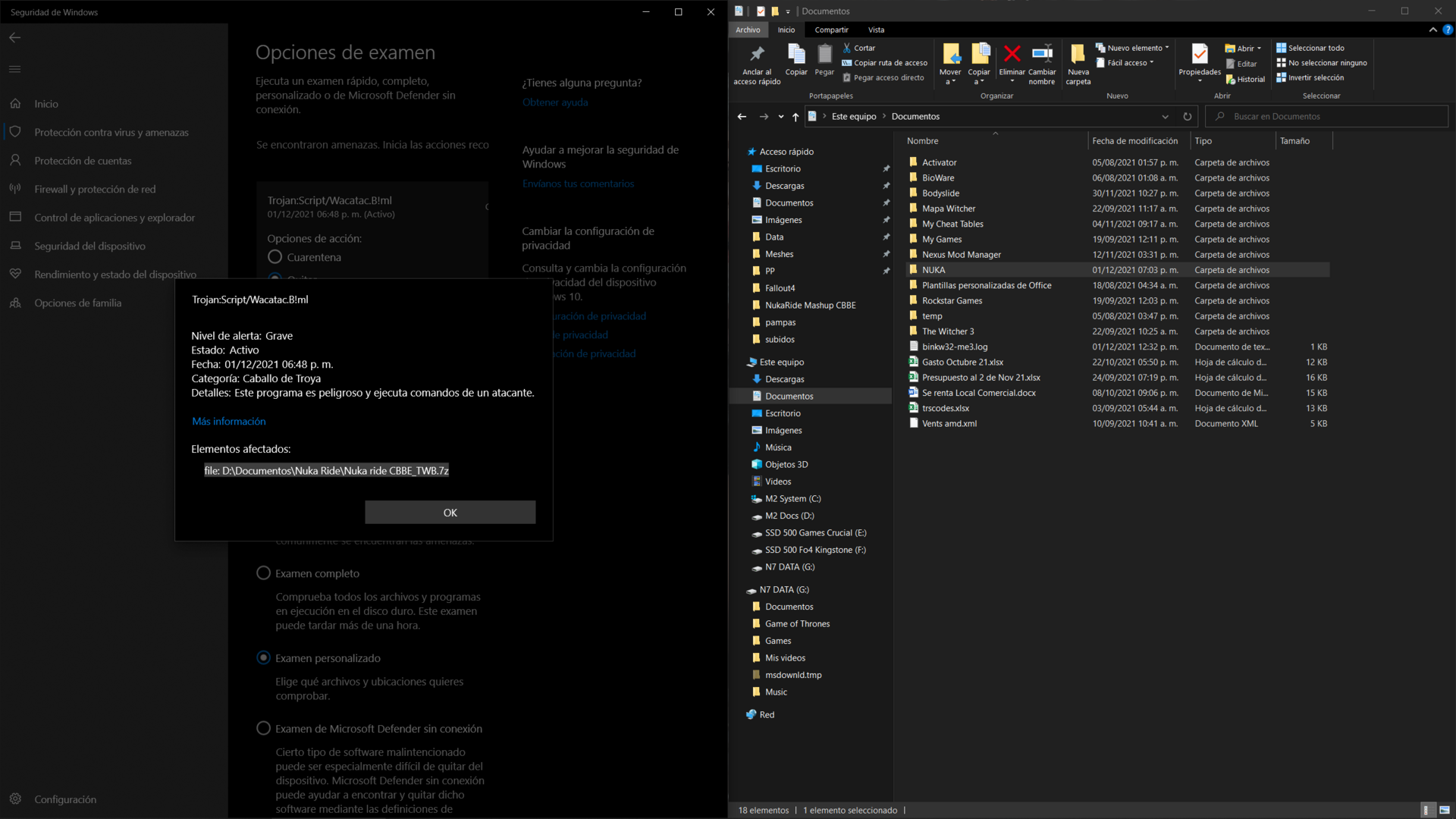The image size is (1456, 819).
Task: Click Copiar ruta de acceso
Action: tap(884, 63)
